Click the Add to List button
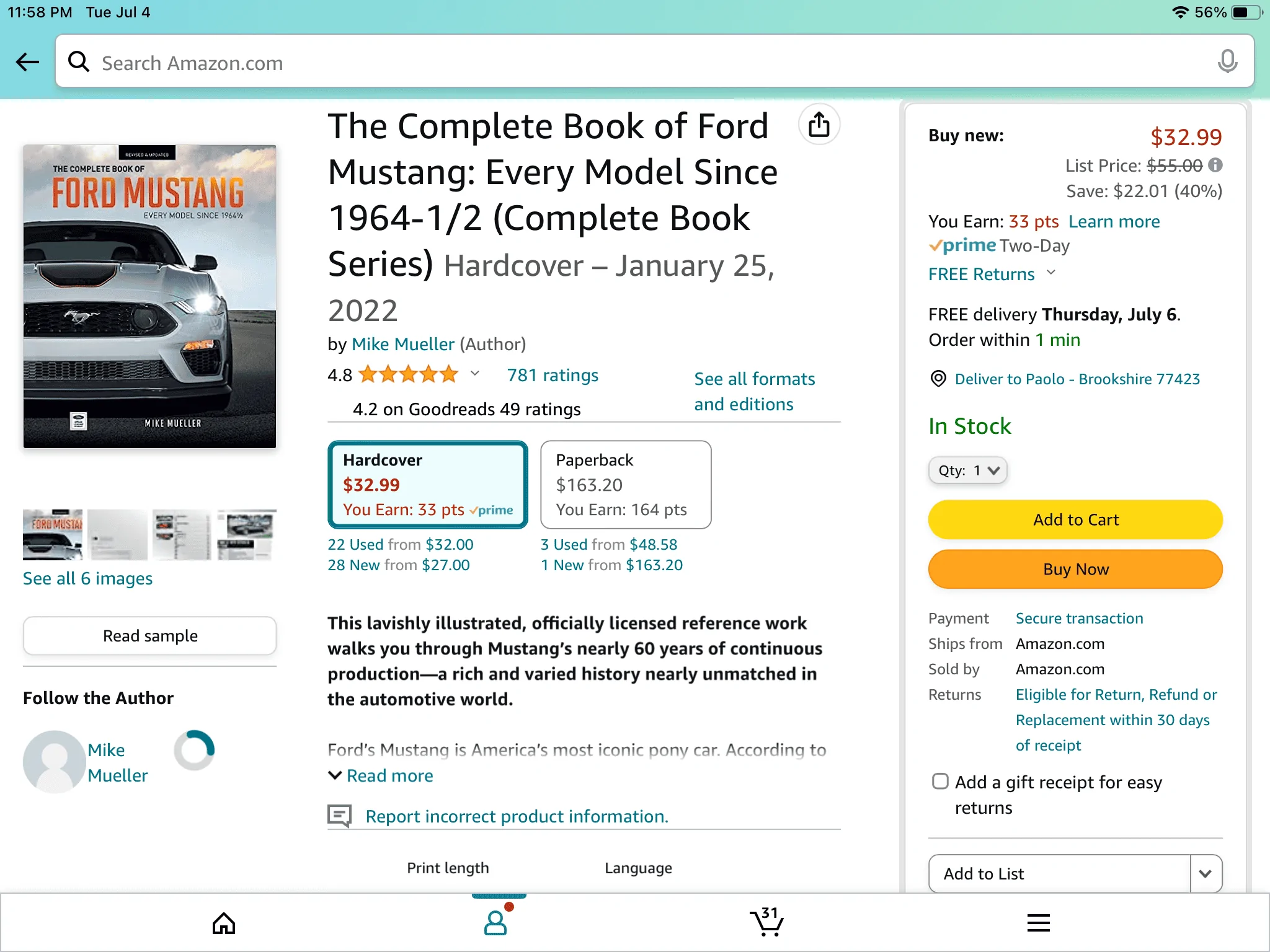This screenshot has height=952, width=1270. (x=1060, y=874)
